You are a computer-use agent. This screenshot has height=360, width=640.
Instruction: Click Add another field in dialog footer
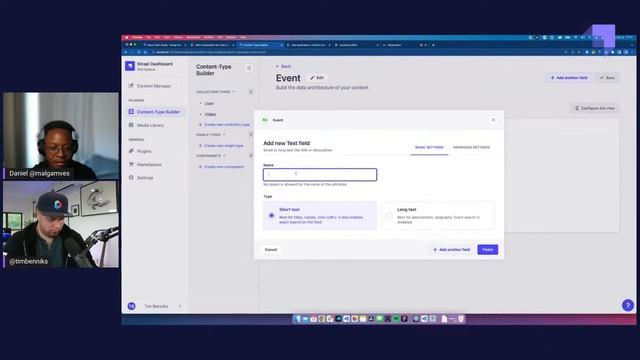pos(451,250)
